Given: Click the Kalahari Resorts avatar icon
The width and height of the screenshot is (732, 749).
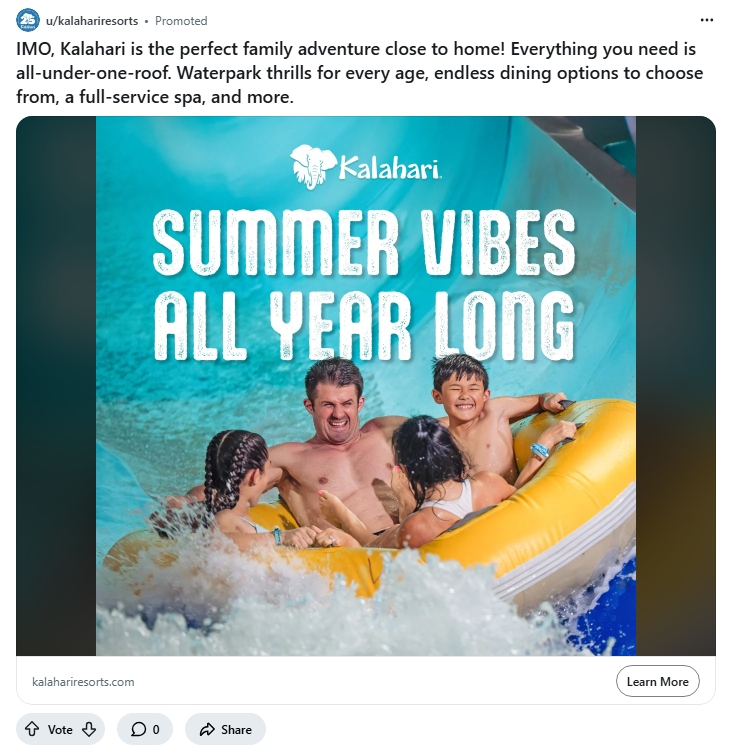Looking at the screenshot, I should (x=28, y=20).
